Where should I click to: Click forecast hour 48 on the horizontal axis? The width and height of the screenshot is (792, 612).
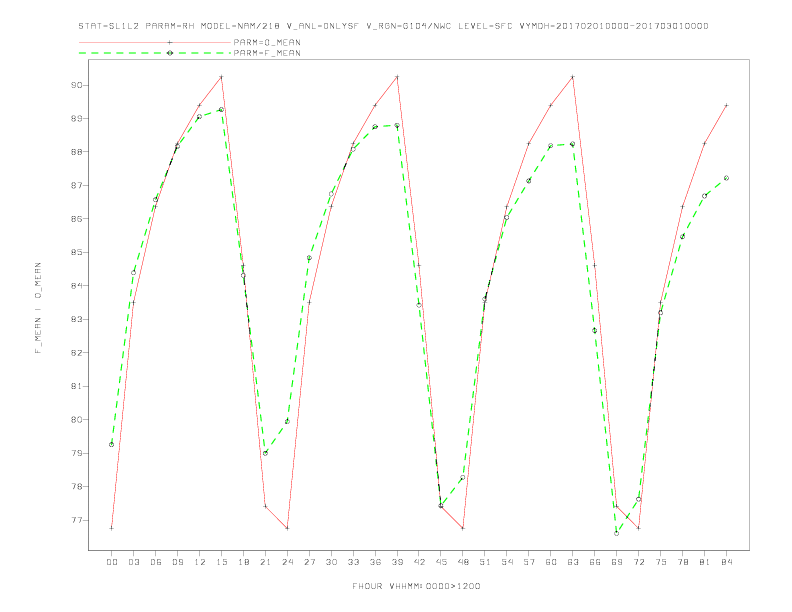pyautogui.click(x=463, y=562)
